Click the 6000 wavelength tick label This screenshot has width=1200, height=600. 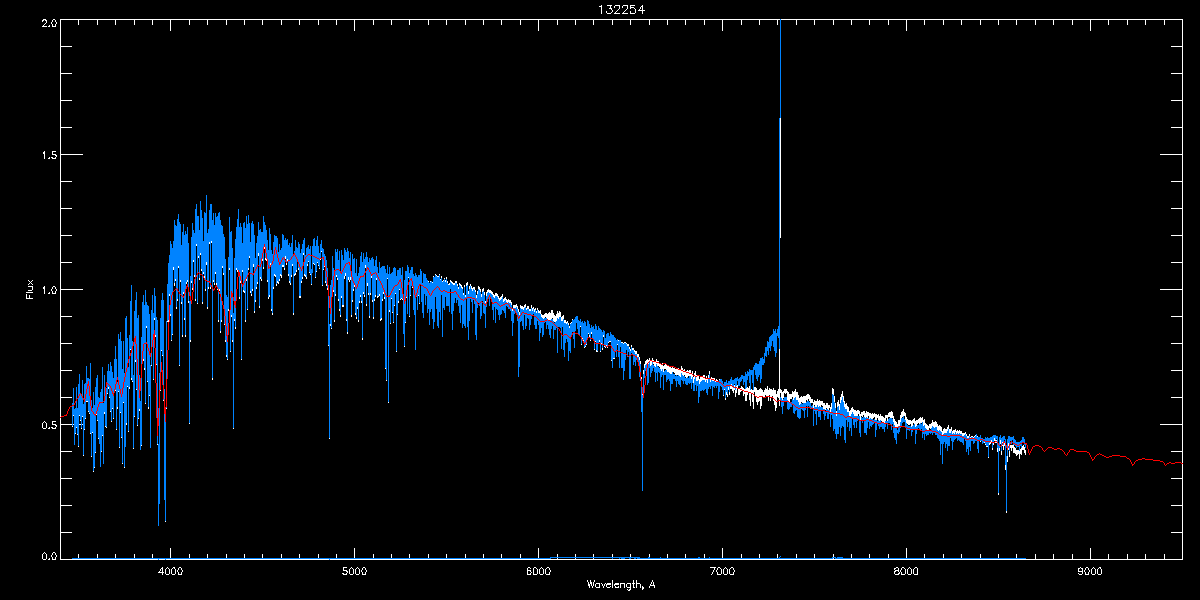point(538,572)
